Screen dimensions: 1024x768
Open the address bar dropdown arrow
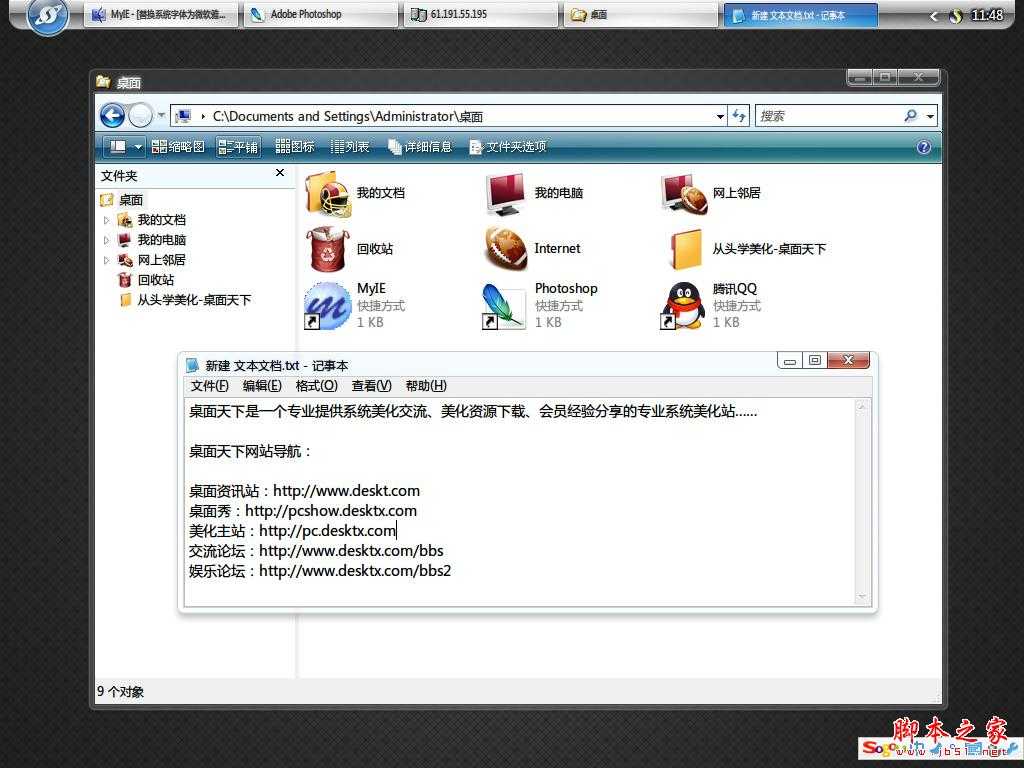pos(722,116)
